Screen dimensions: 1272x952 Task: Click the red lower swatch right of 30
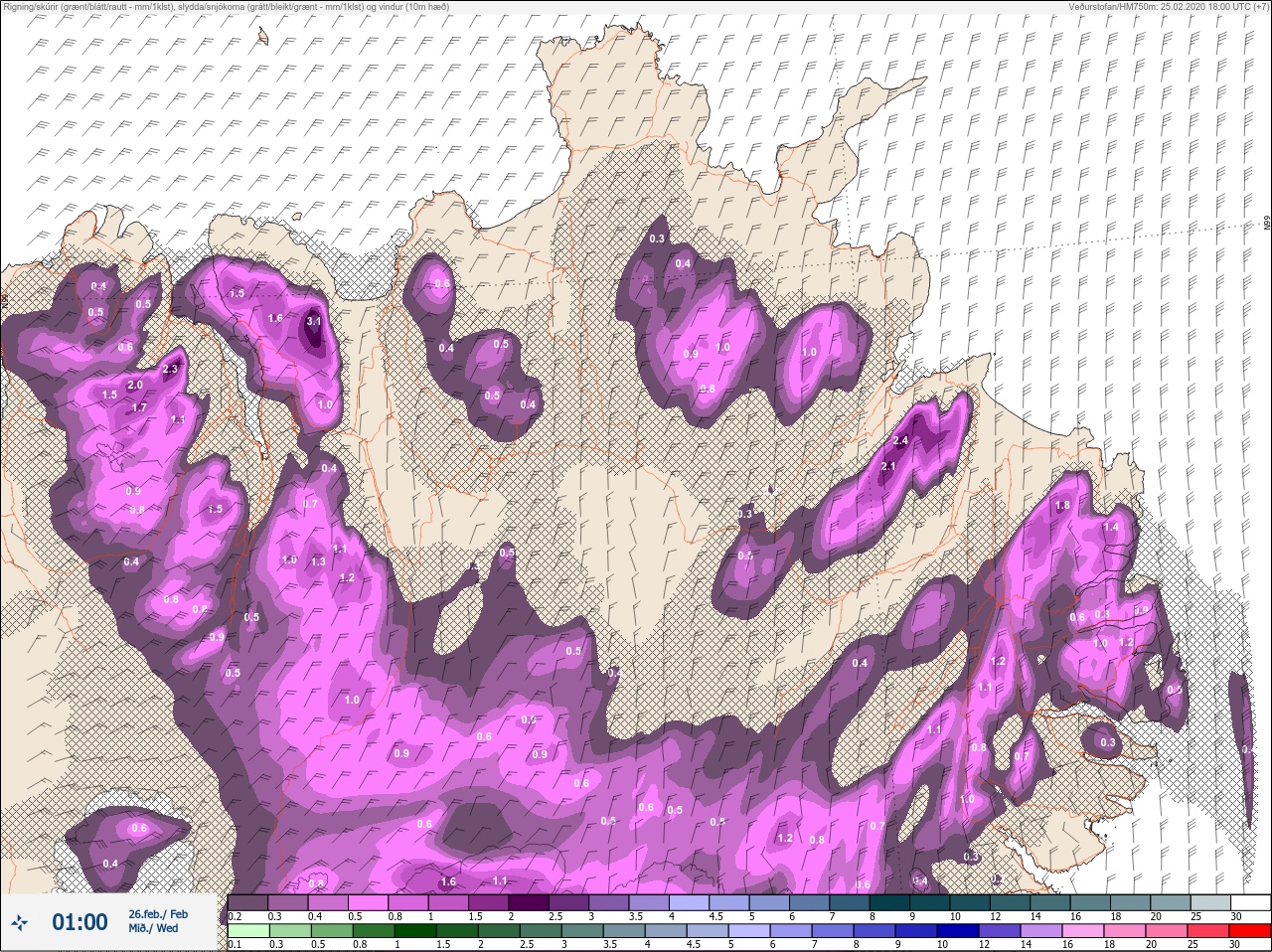(1250, 931)
